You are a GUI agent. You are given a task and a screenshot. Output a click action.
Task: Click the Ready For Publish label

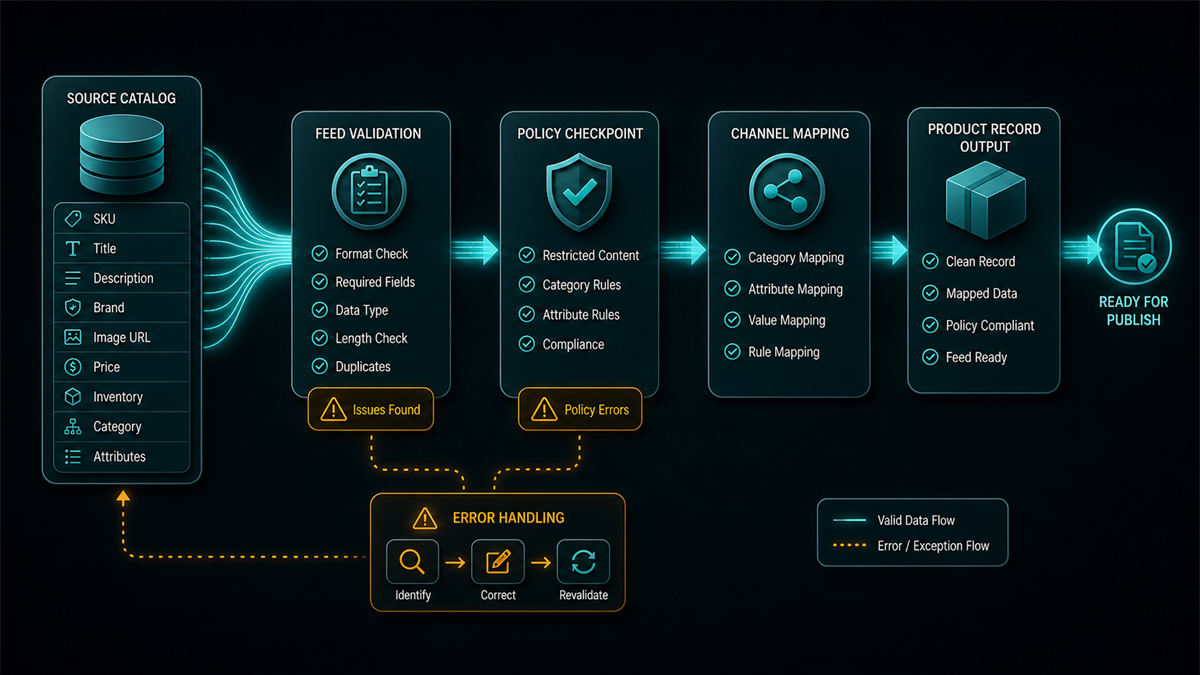click(1133, 311)
